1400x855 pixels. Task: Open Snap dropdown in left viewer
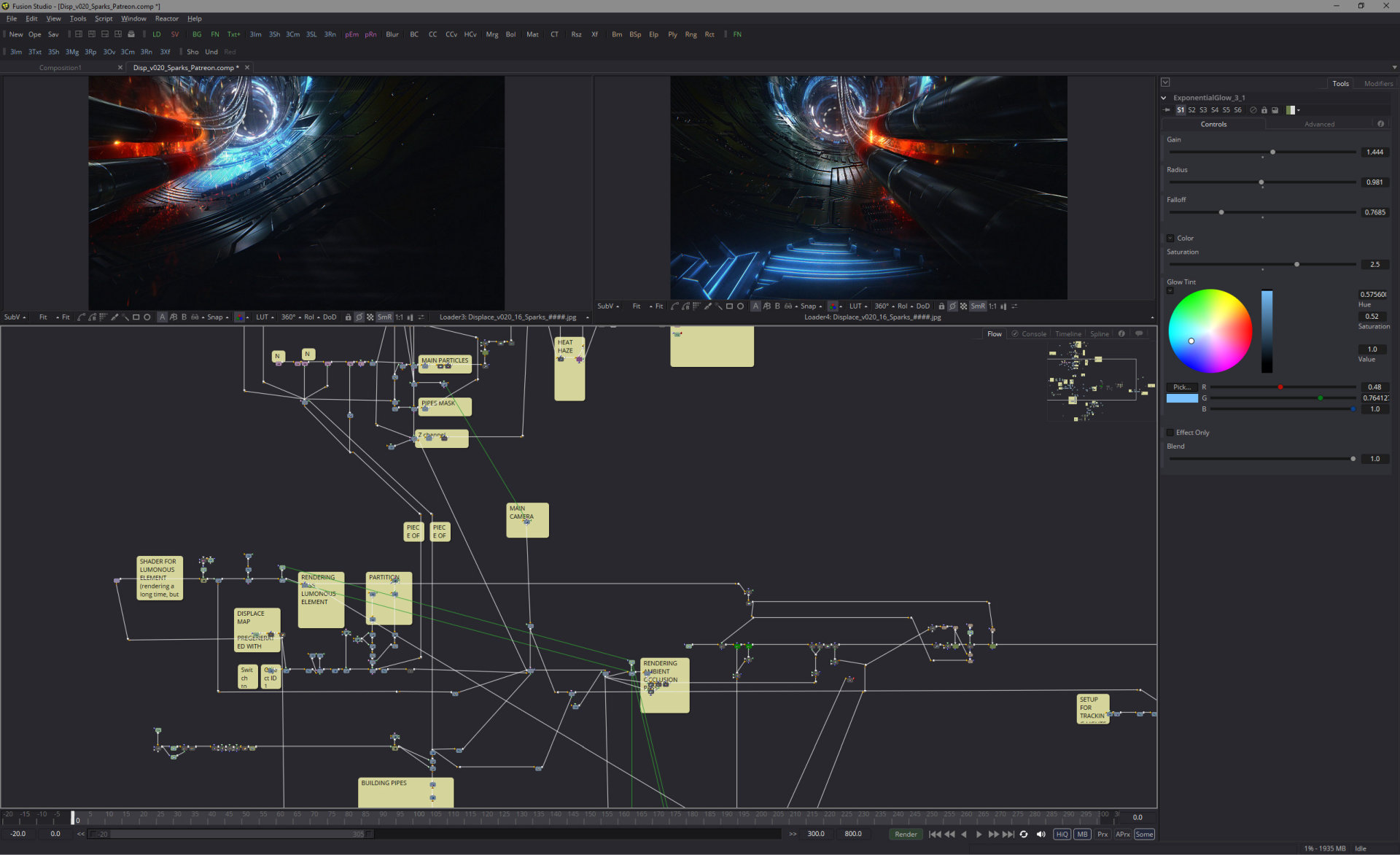217,317
